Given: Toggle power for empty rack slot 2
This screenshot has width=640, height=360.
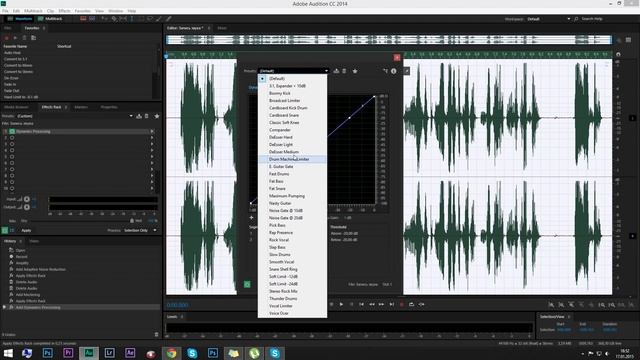Looking at the screenshot, I should coord(12,138).
